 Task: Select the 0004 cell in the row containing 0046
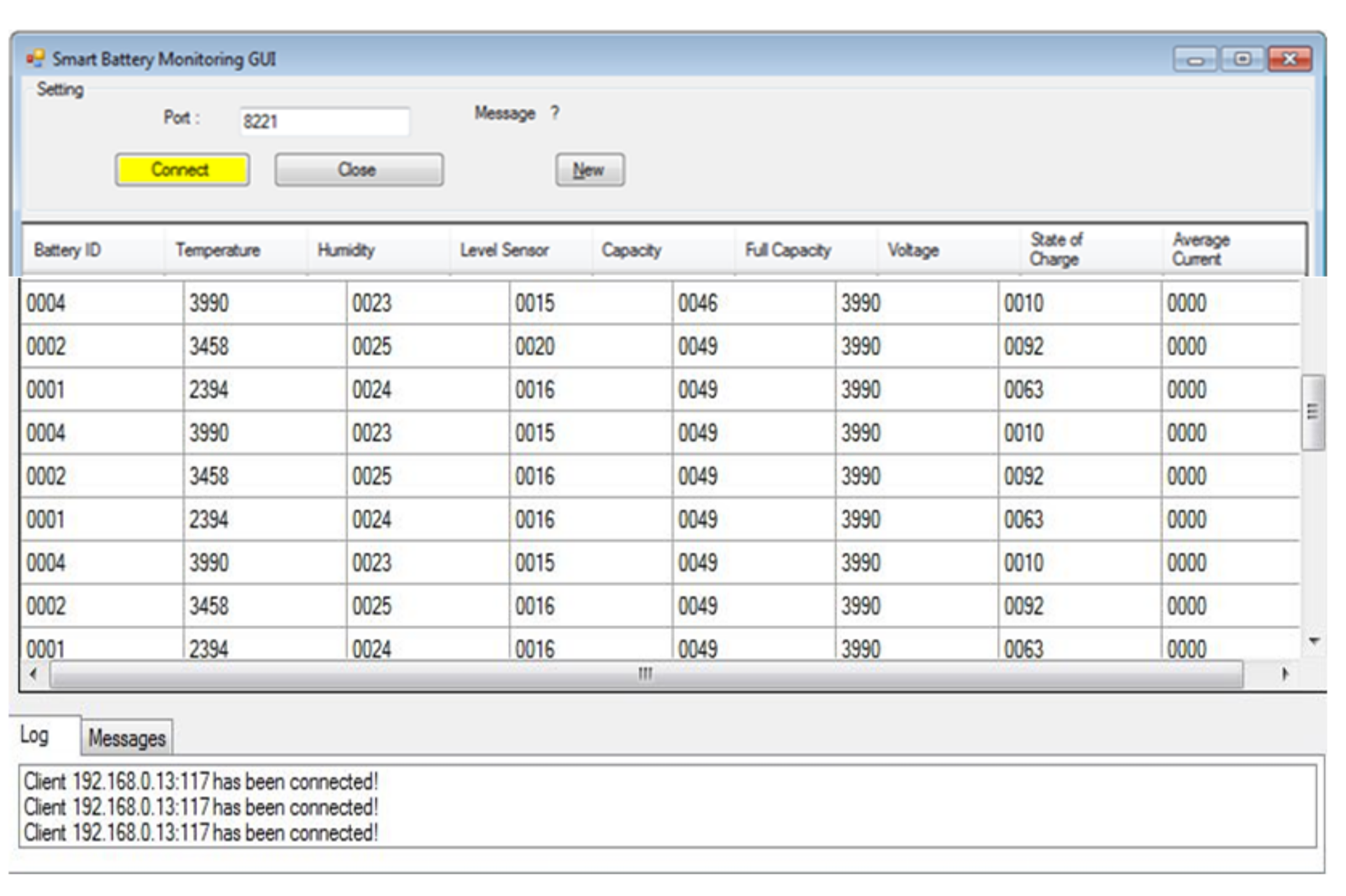click(x=102, y=303)
